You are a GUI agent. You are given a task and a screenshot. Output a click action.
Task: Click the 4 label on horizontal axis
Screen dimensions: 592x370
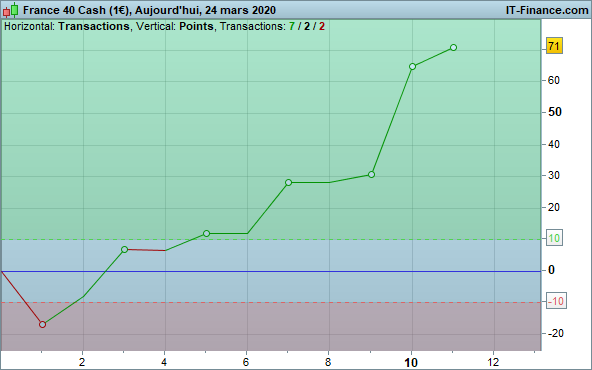[x=164, y=362]
